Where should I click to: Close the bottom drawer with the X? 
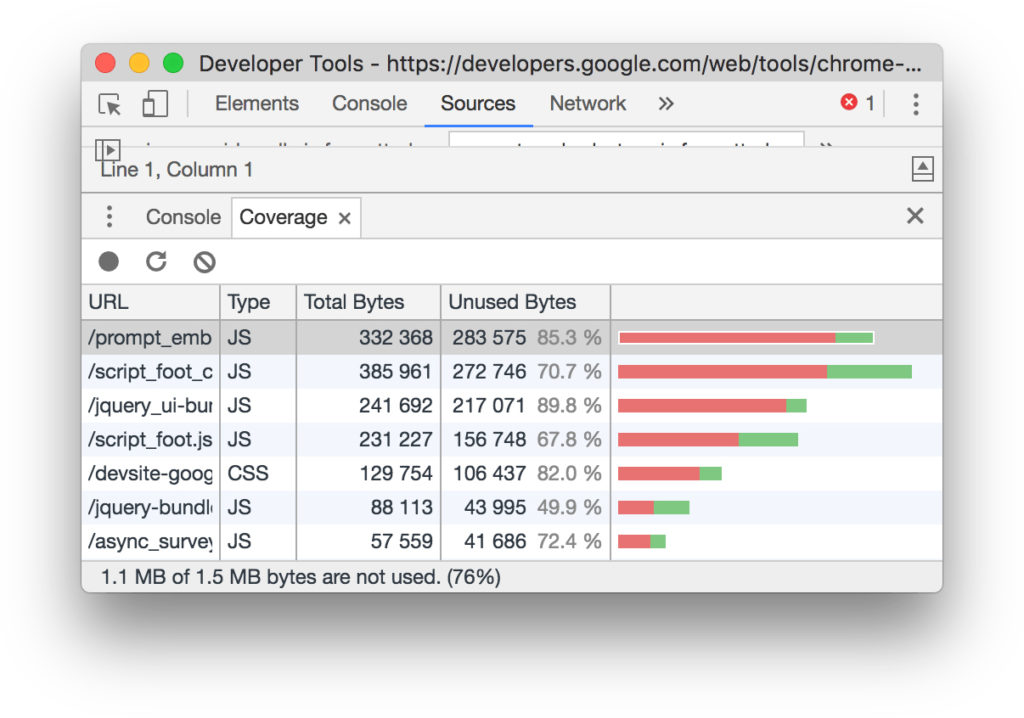click(915, 216)
